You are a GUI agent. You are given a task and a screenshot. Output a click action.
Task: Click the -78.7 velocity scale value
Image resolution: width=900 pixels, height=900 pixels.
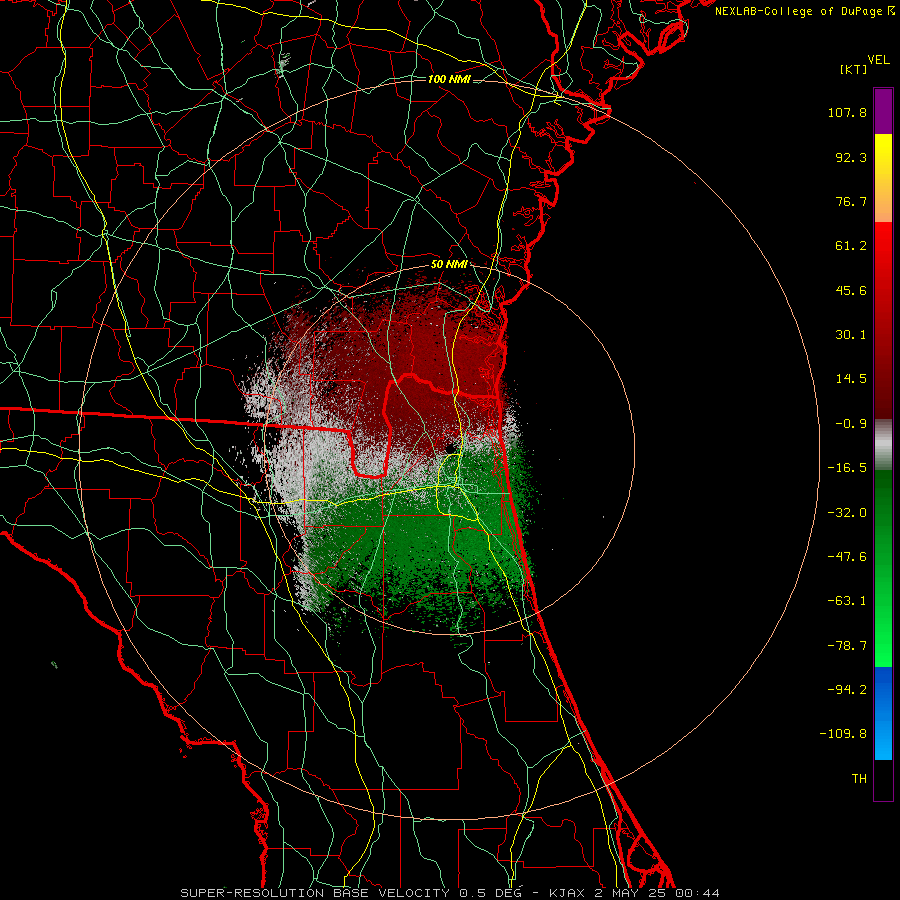[847, 646]
